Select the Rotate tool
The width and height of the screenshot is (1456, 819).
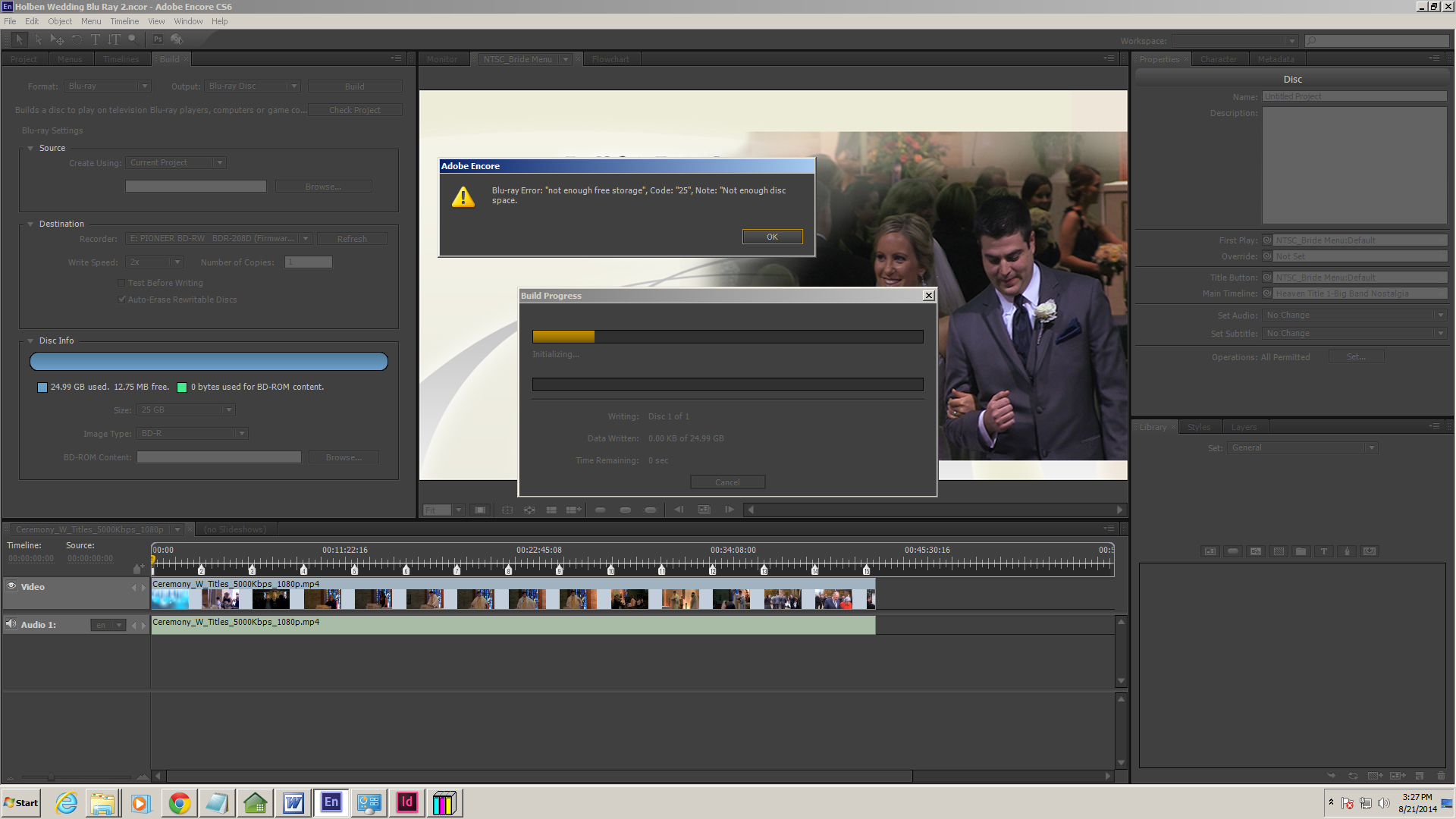click(x=77, y=39)
